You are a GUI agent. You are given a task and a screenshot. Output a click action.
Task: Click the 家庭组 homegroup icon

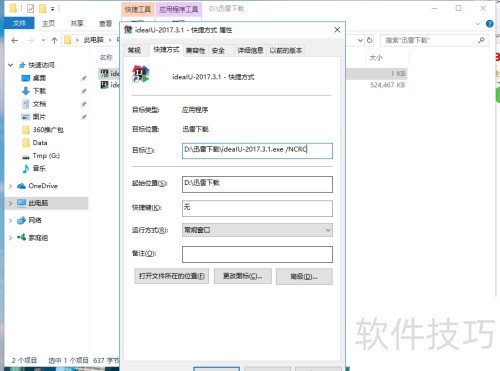tap(22, 237)
